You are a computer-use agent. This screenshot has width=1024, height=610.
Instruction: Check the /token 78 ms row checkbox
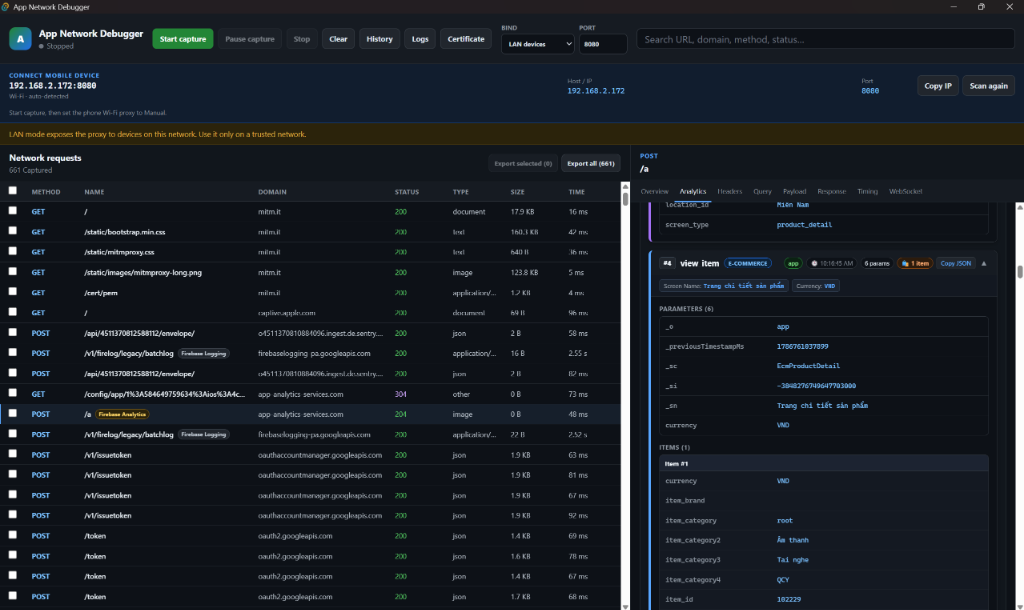12,555
